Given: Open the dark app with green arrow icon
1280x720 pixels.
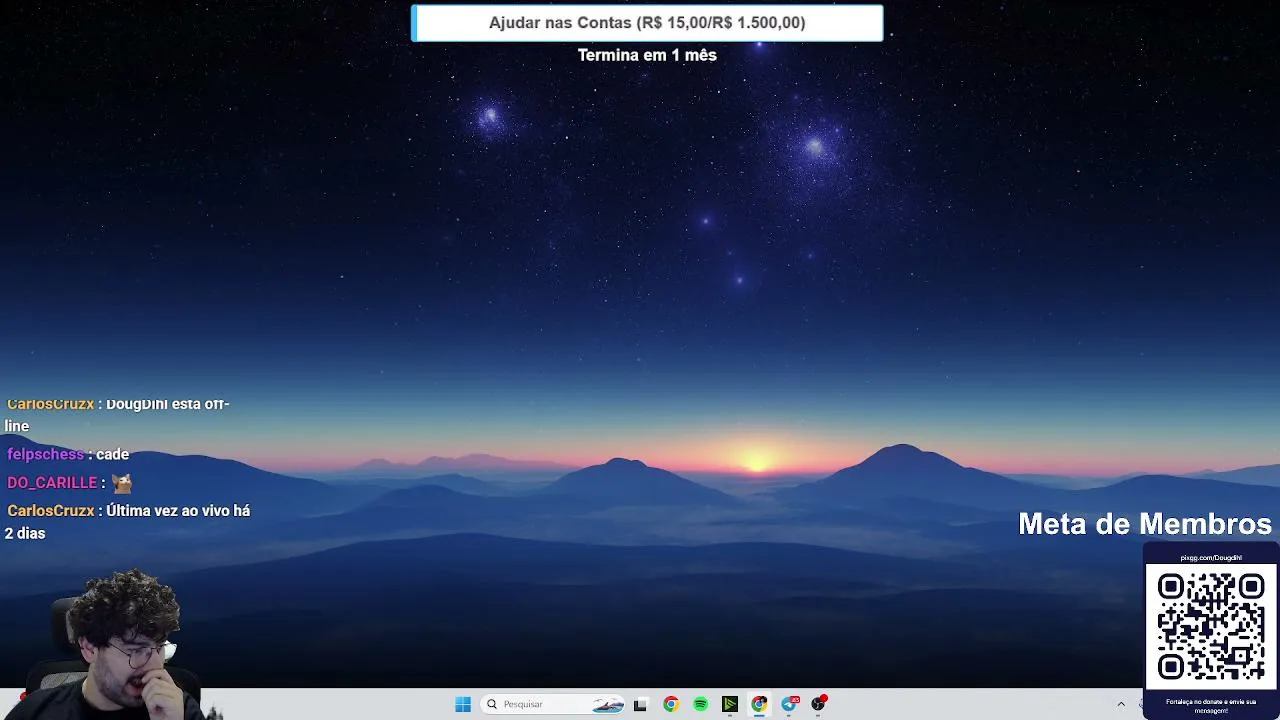Looking at the screenshot, I should (x=730, y=704).
